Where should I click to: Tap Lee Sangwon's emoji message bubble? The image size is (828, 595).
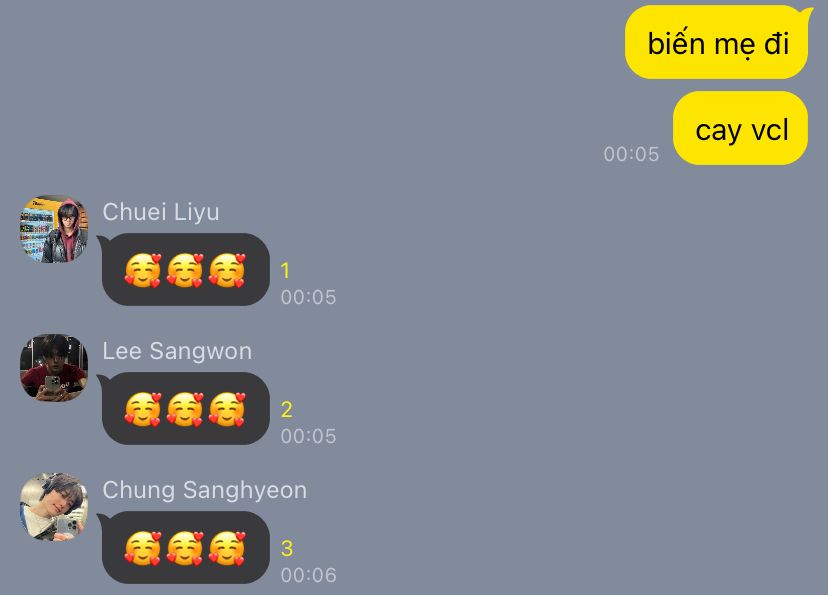pyautogui.click(x=185, y=409)
